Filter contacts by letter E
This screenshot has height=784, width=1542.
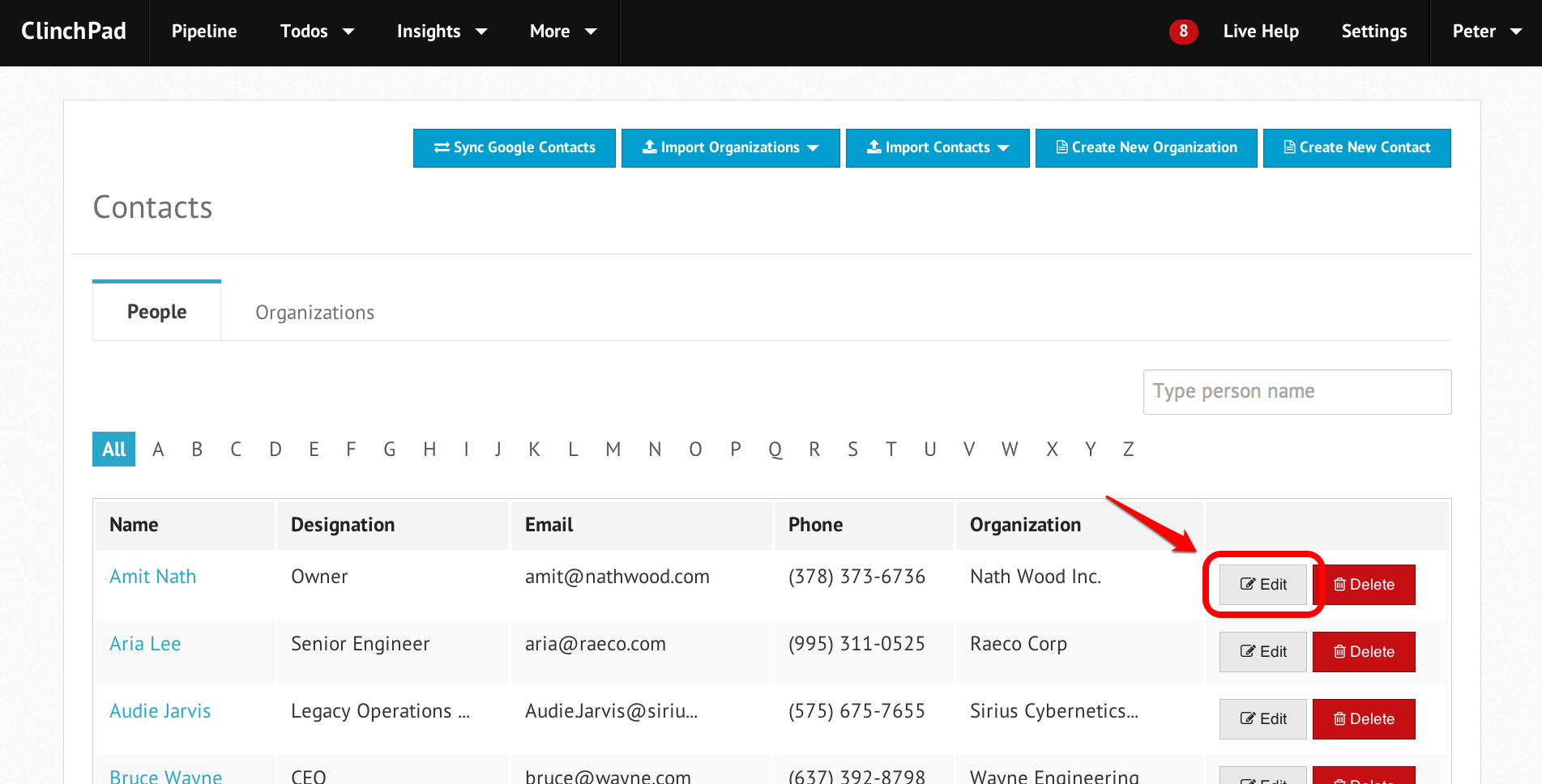pos(314,450)
